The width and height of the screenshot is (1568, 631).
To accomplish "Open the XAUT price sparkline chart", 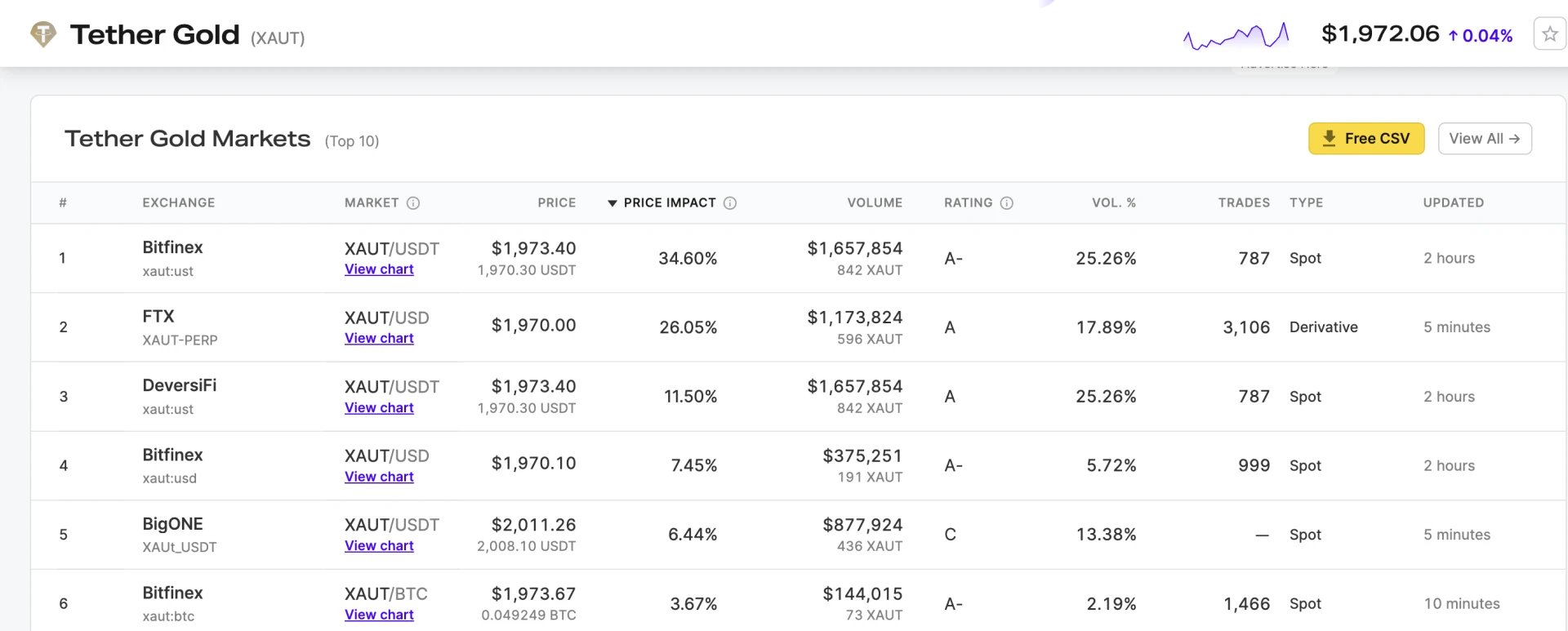I will tap(1236, 35).
